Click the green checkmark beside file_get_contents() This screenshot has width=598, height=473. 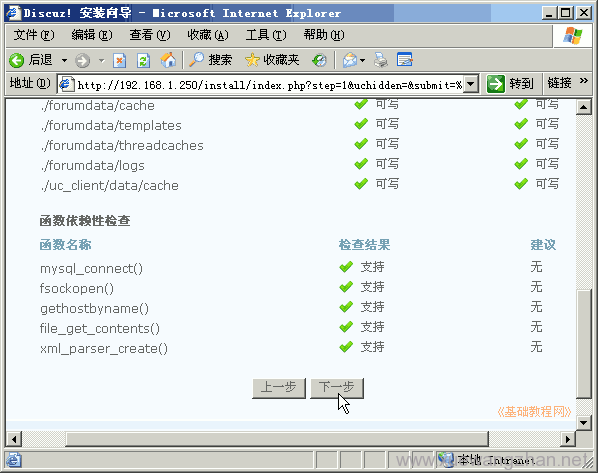pyautogui.click(x=346, y=327)
